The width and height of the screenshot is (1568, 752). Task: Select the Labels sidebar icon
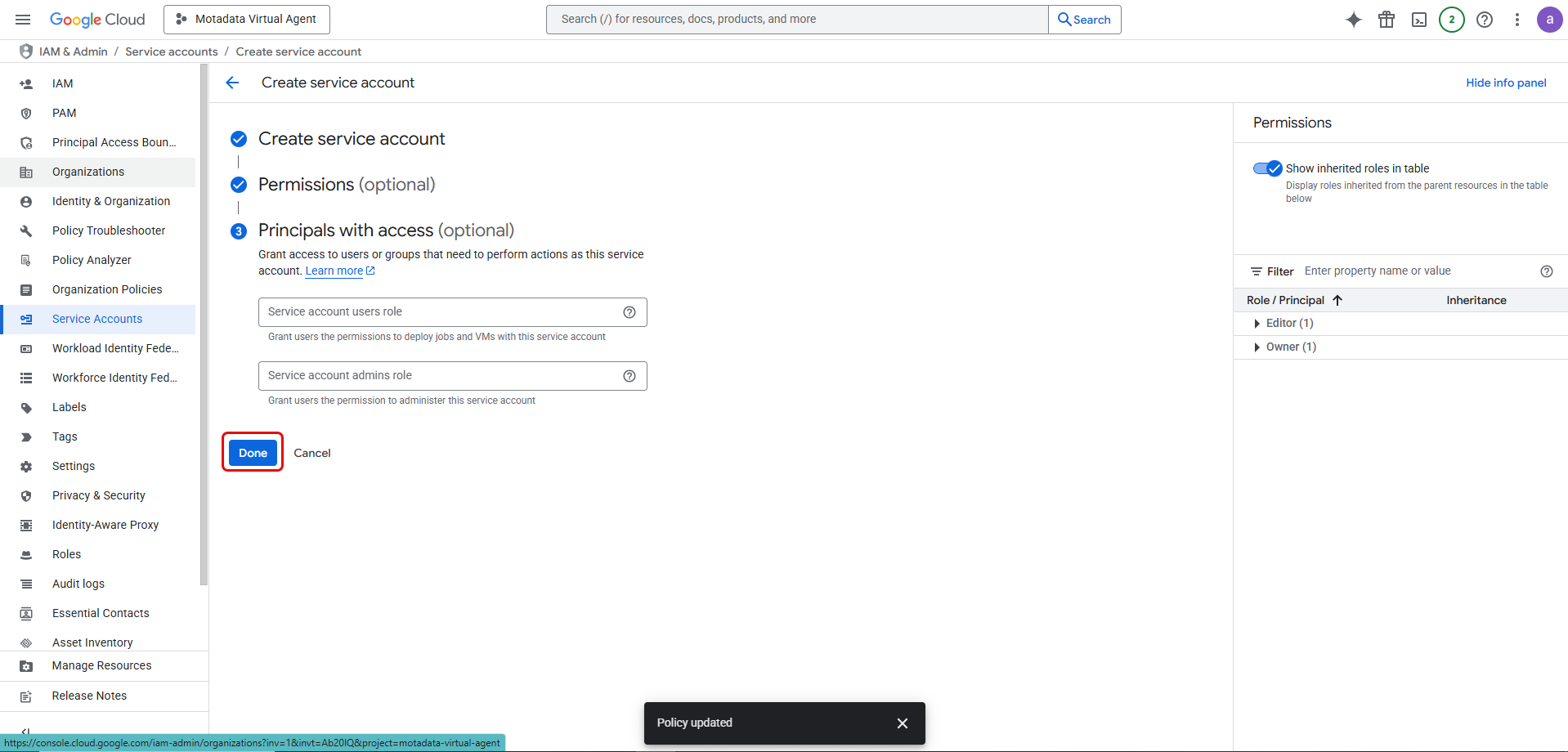25,406
